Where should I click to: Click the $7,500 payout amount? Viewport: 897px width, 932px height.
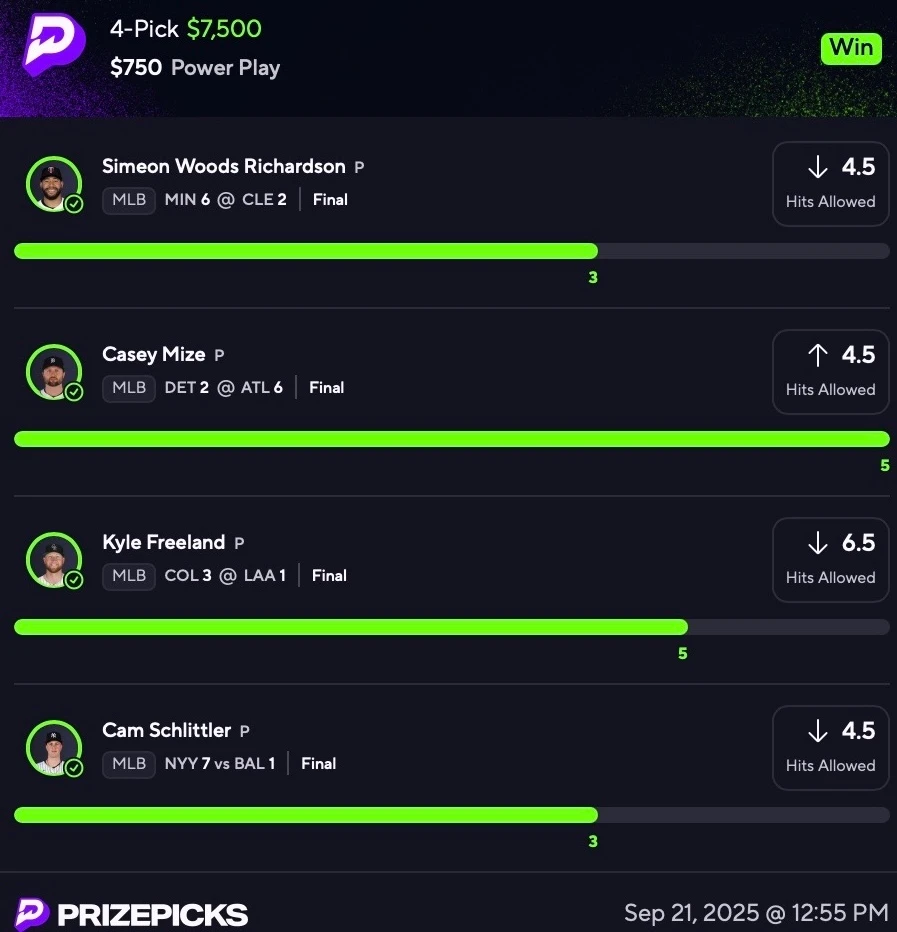point(224,29)
